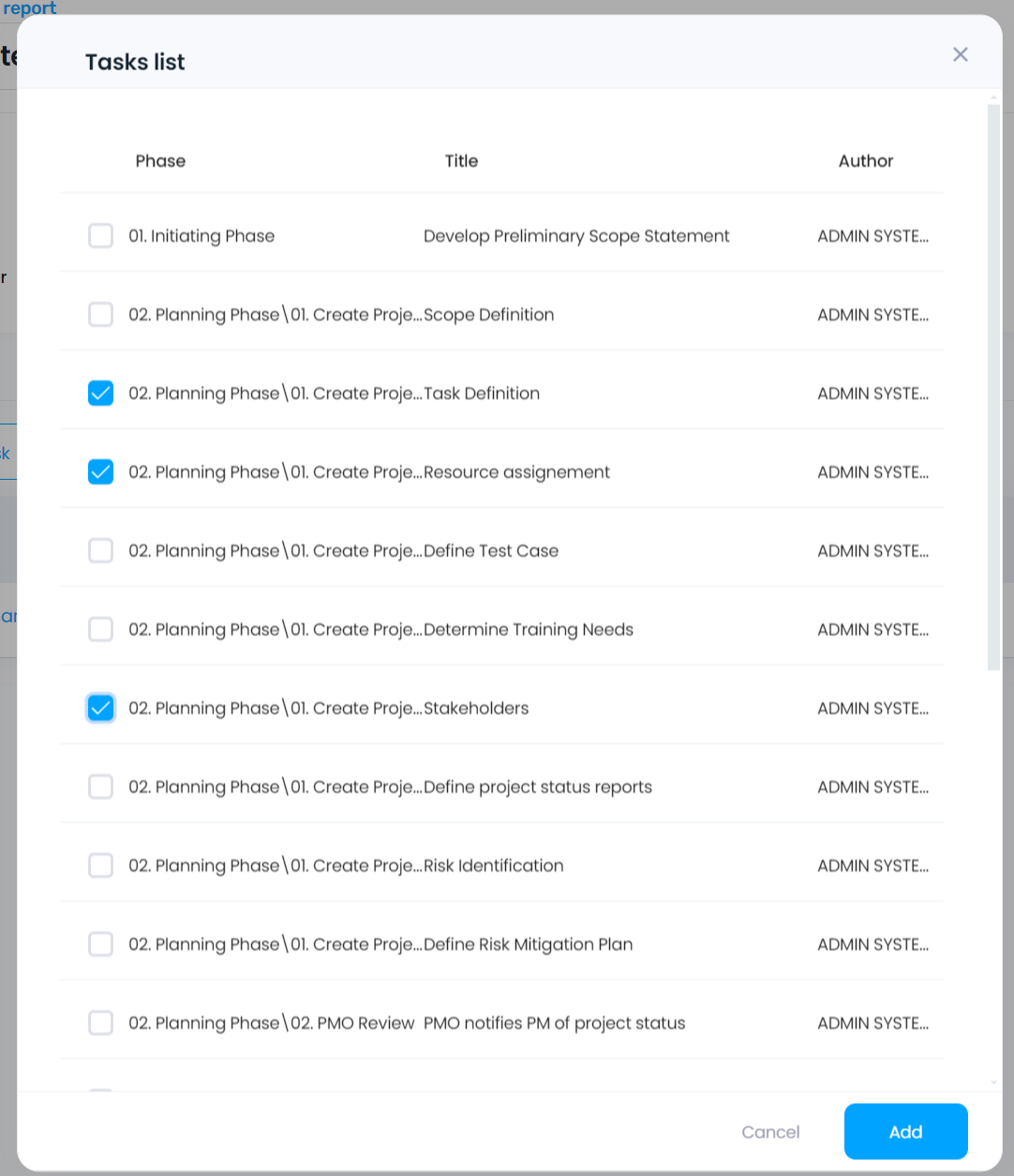The image size is (1014, 1176).
Task: Click the '02. Planning Phase\02. PMO Review' cell
Action: 272,1023
